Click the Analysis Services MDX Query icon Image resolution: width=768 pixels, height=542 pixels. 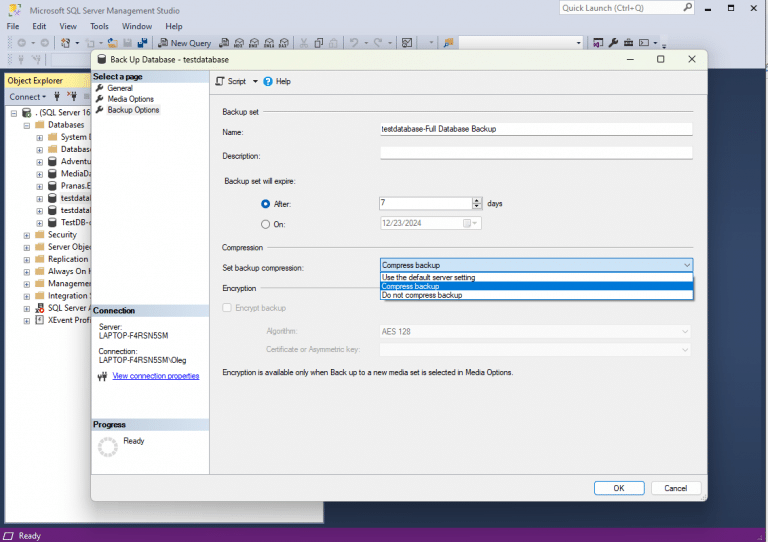point(239,43)
